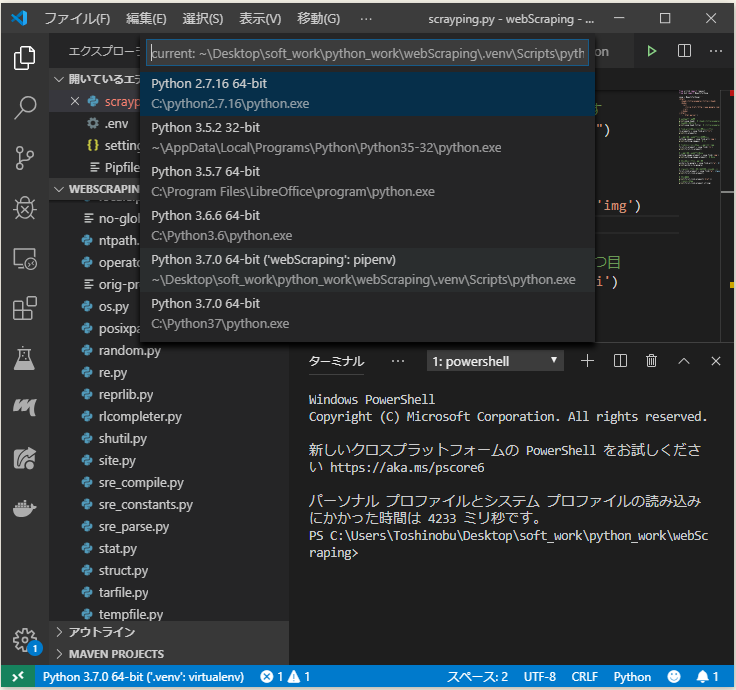Open the Live Share arrow icon
The width and height of the screenshot is (736, 690).
tap(24, 458)
